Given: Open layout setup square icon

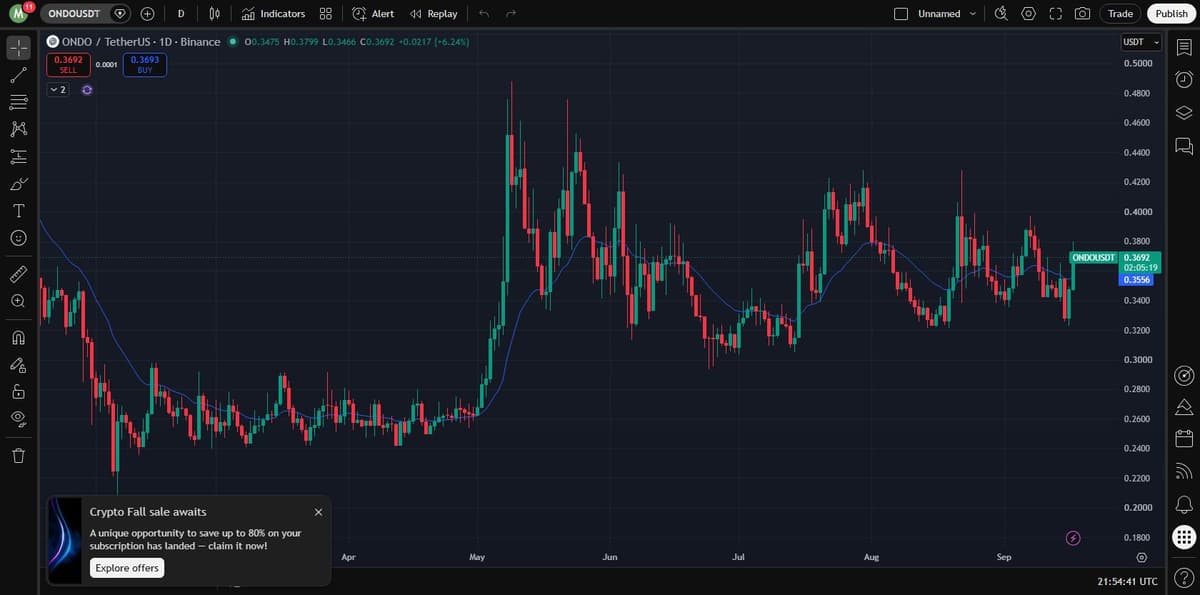Looking at the screenshot, I should [x=901, y=14].
